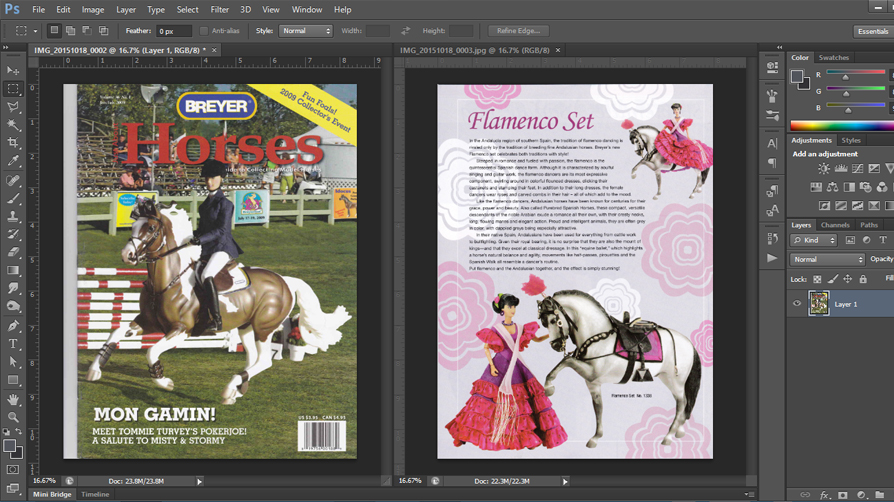Hide Layer 1 using eye icon
Screen dimensions: 894x502
coord(797,304)
